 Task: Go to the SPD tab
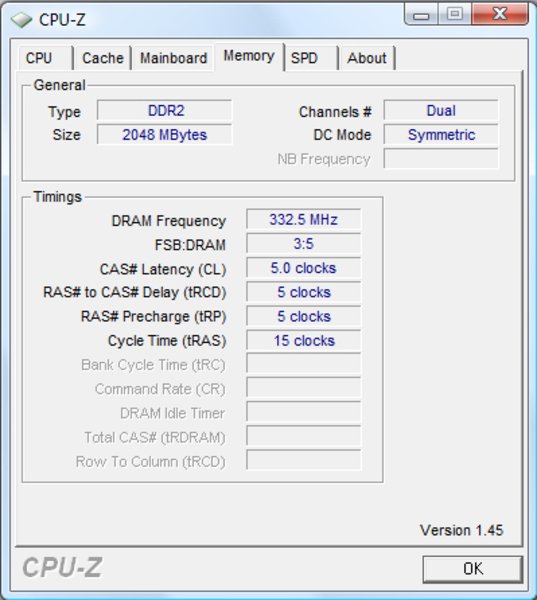[311, 58]
